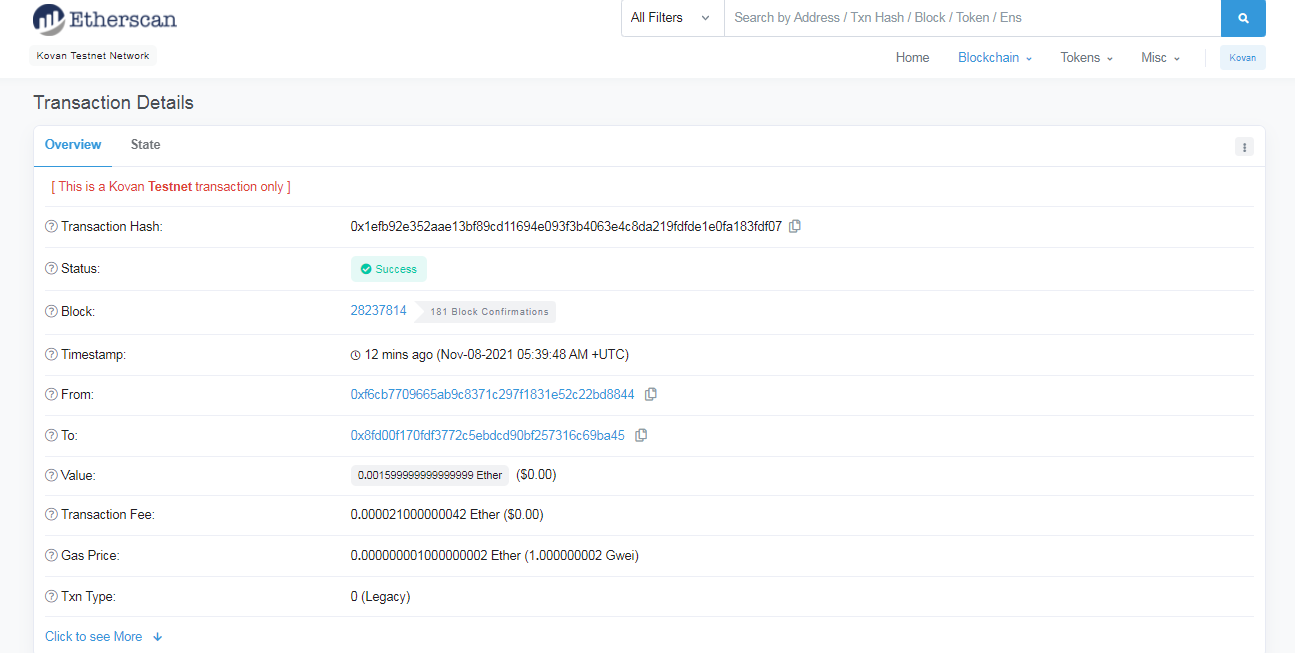Click the Transaction Details heading
Image resolution: width=1295 pixels, height=653 pixels.
coord(113,103)
